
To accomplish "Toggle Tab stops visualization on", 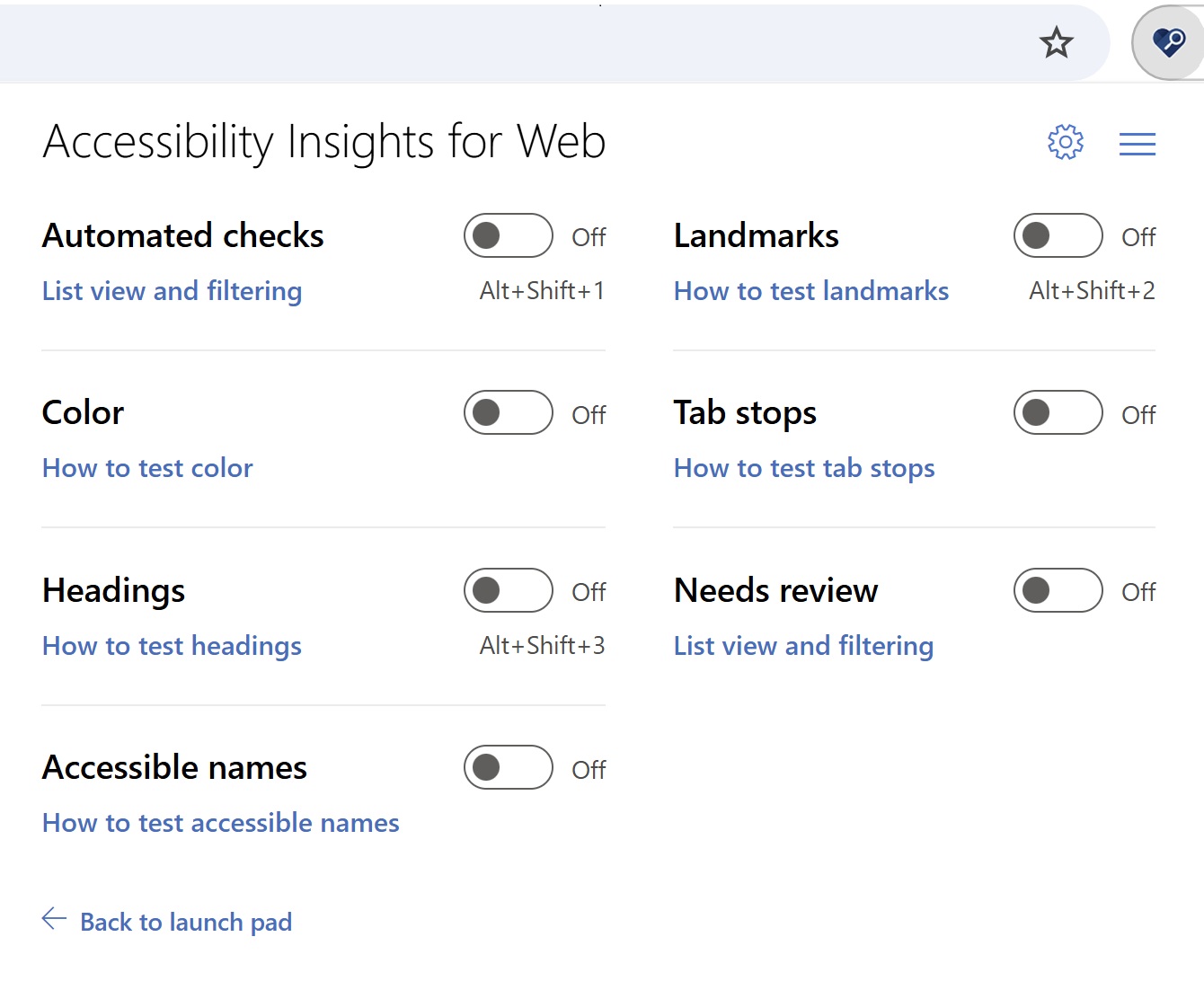I will (x=1058, y=412).
